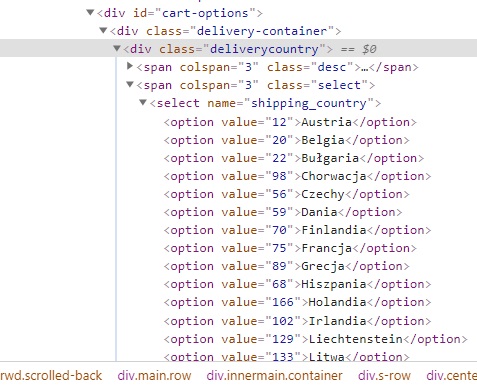Collapse the deliverycountry div arrow
Image resolution: width=477 pixels, height=387 pixels.
[x=117, y=49]
